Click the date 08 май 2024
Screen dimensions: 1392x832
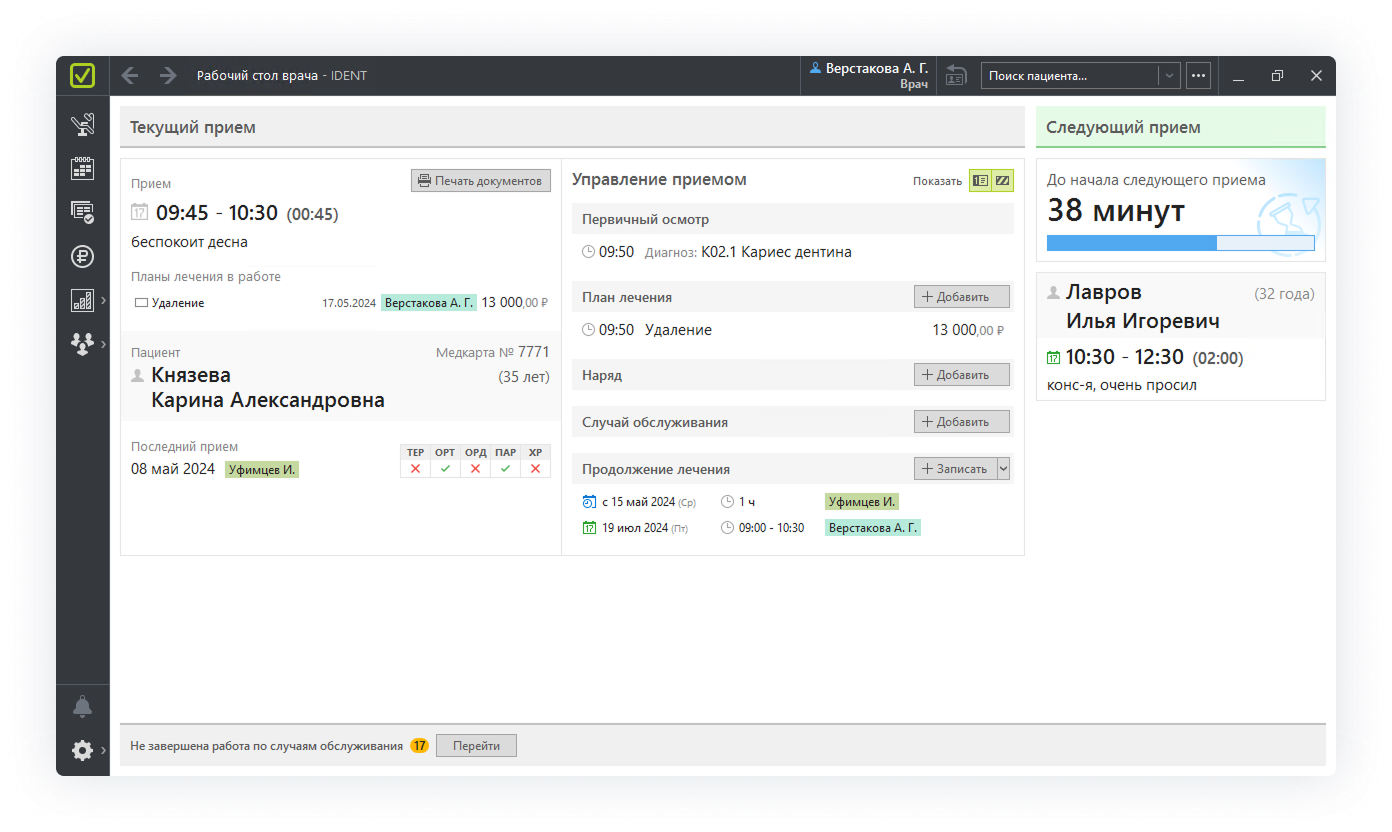[173, 469]
